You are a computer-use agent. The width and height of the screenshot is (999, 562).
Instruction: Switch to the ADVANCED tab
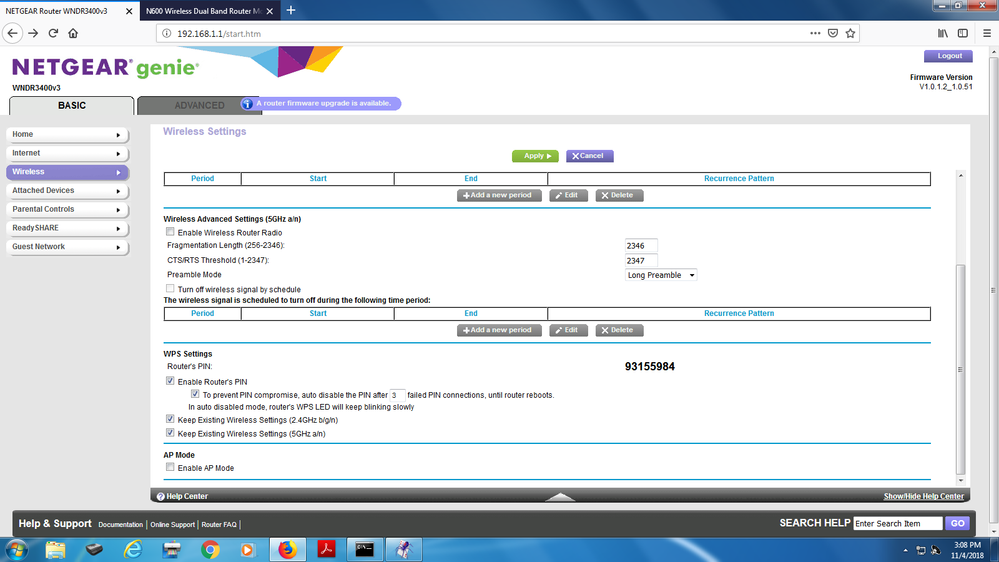click(199, 106)
